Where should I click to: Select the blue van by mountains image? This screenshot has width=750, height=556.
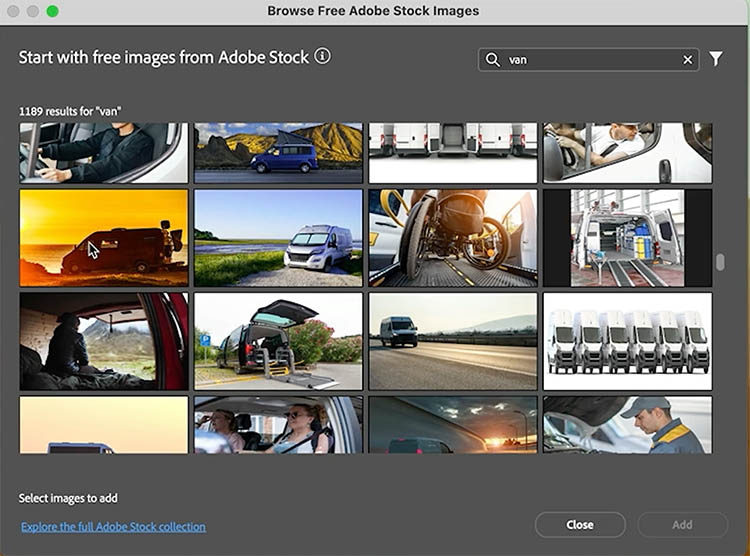tap(278, 153)
